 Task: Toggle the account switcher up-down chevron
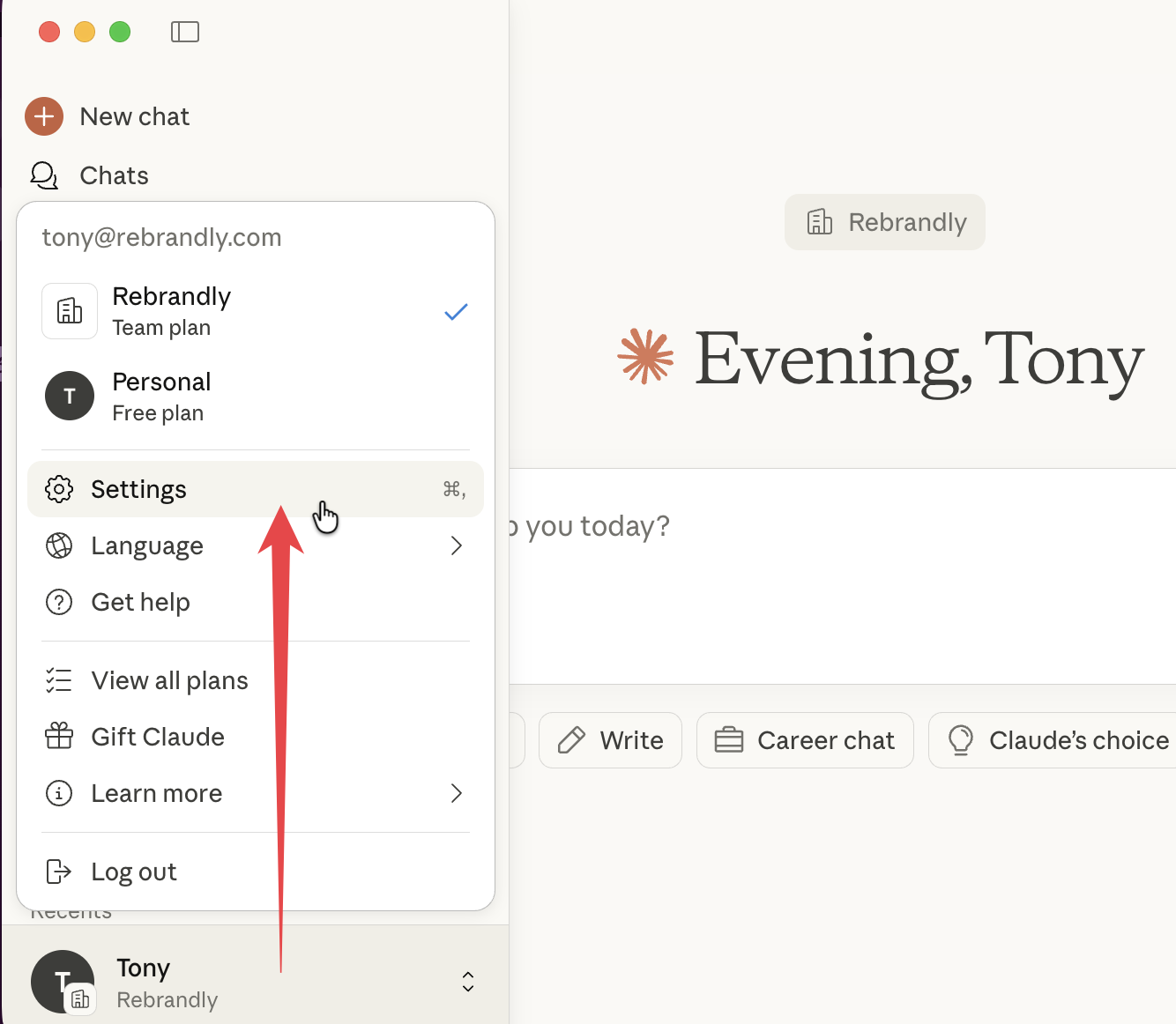[468, 982]
